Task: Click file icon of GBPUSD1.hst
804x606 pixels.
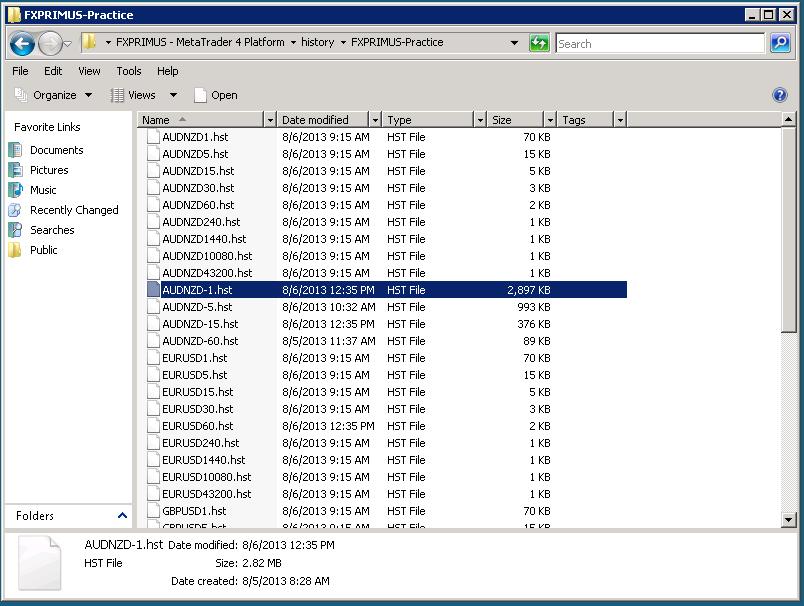Action: click(x=153, y=511)
